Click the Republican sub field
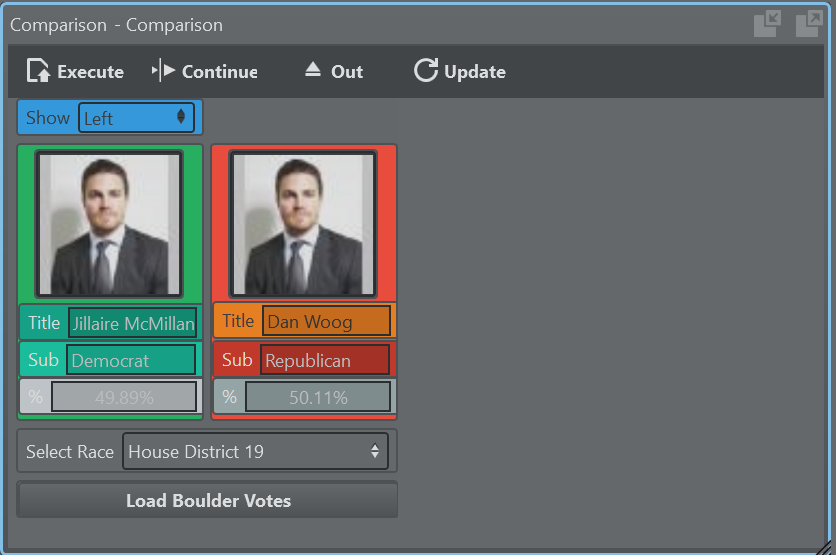This screenshot has height=555, width=836. coord(325,360)
